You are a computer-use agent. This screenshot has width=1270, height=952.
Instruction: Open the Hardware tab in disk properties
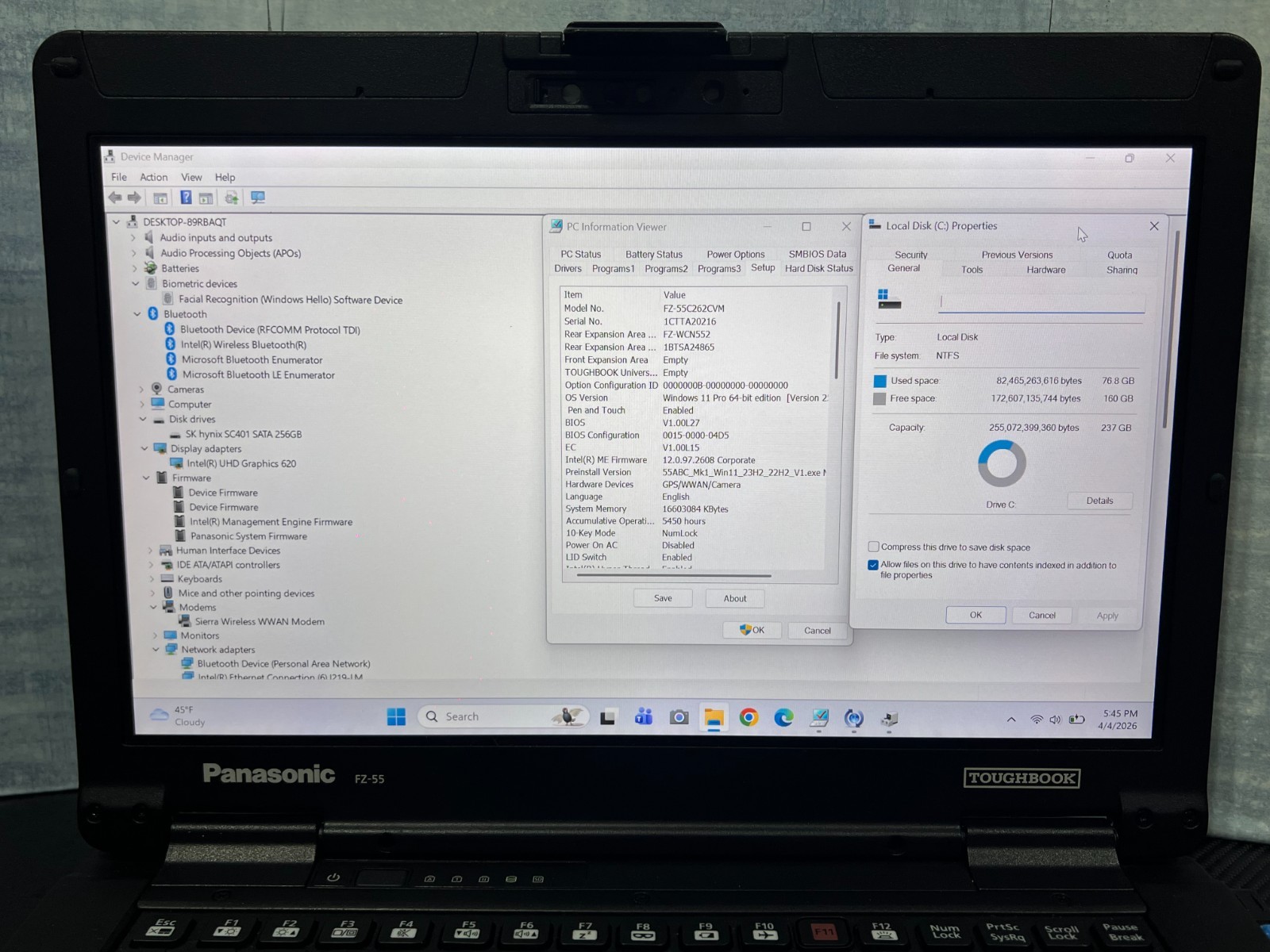coord(1046,270)
